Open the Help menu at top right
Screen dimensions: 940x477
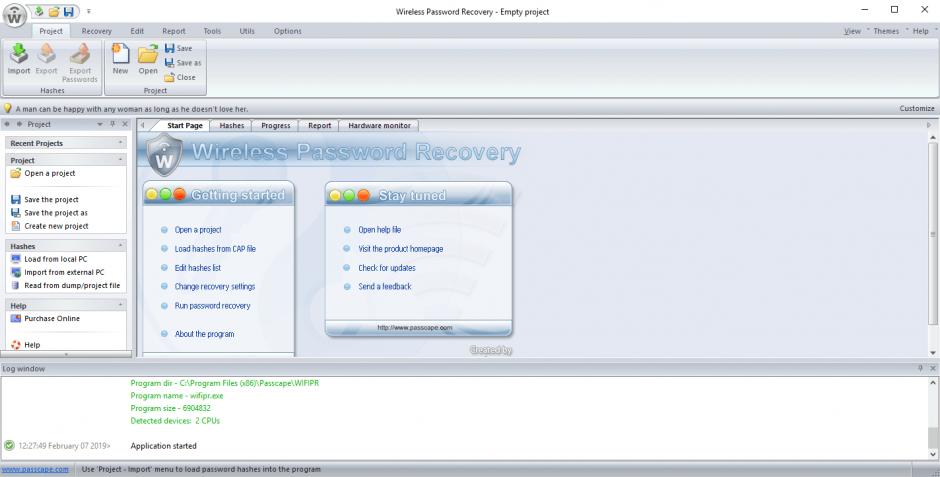tap(921, 31)
